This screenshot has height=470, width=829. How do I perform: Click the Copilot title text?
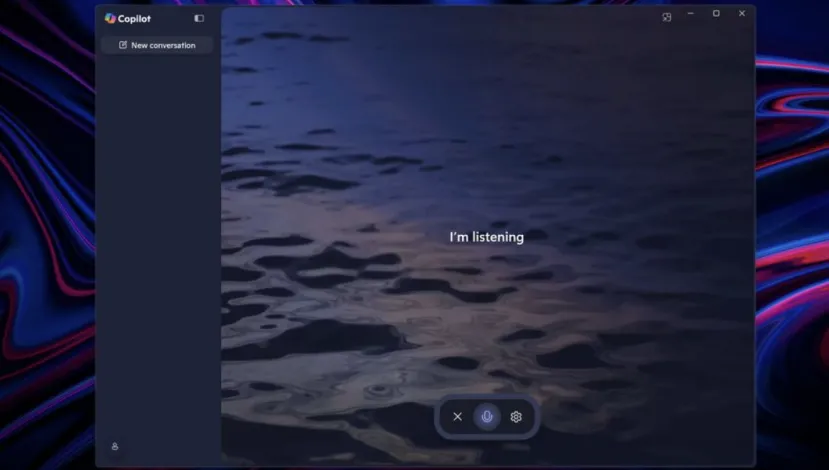pyautogui.click(x=134, y=19)
